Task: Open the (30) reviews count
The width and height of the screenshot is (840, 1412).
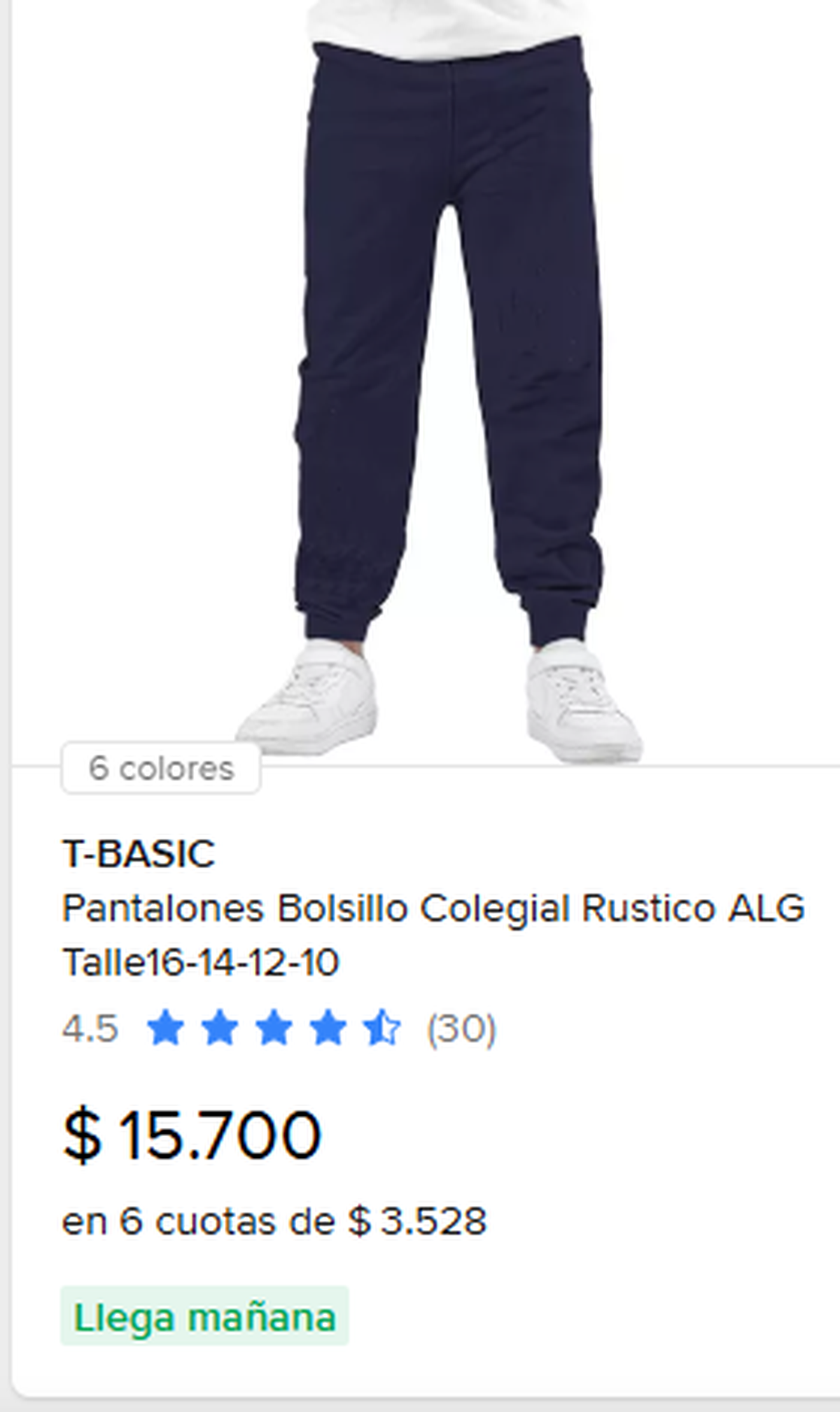Action: coord(461,1028)
